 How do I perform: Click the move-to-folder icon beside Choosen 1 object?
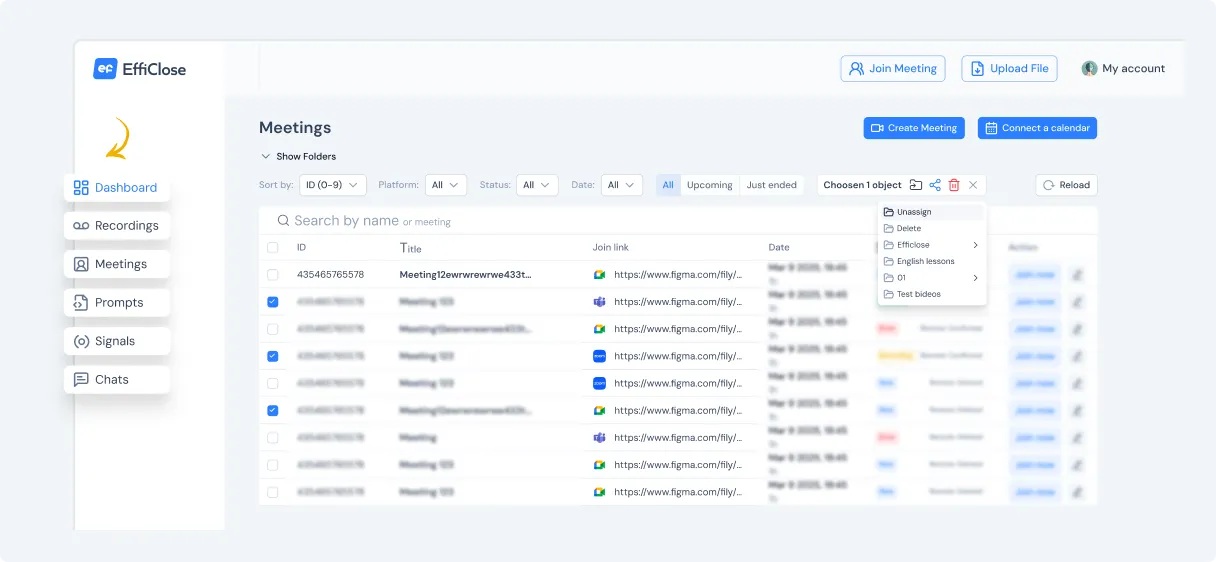(x=915, y=185)
